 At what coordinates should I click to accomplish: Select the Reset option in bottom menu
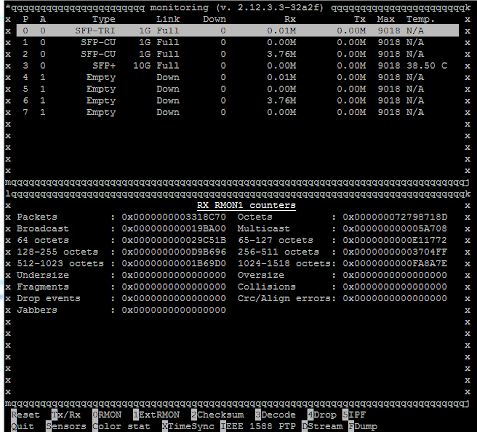click(x=25, y=415)
